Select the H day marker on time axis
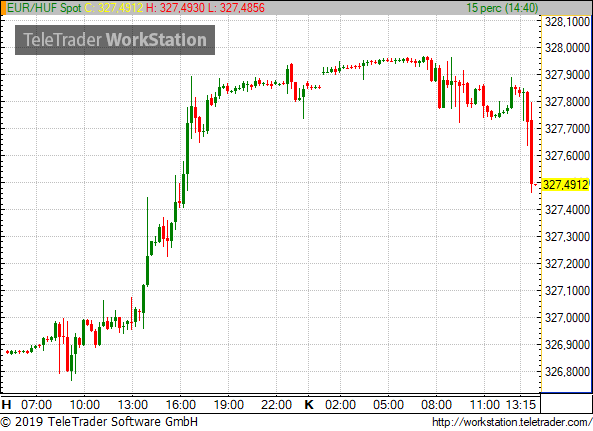This screenshot has width=593, height=431. coord(6,405)
